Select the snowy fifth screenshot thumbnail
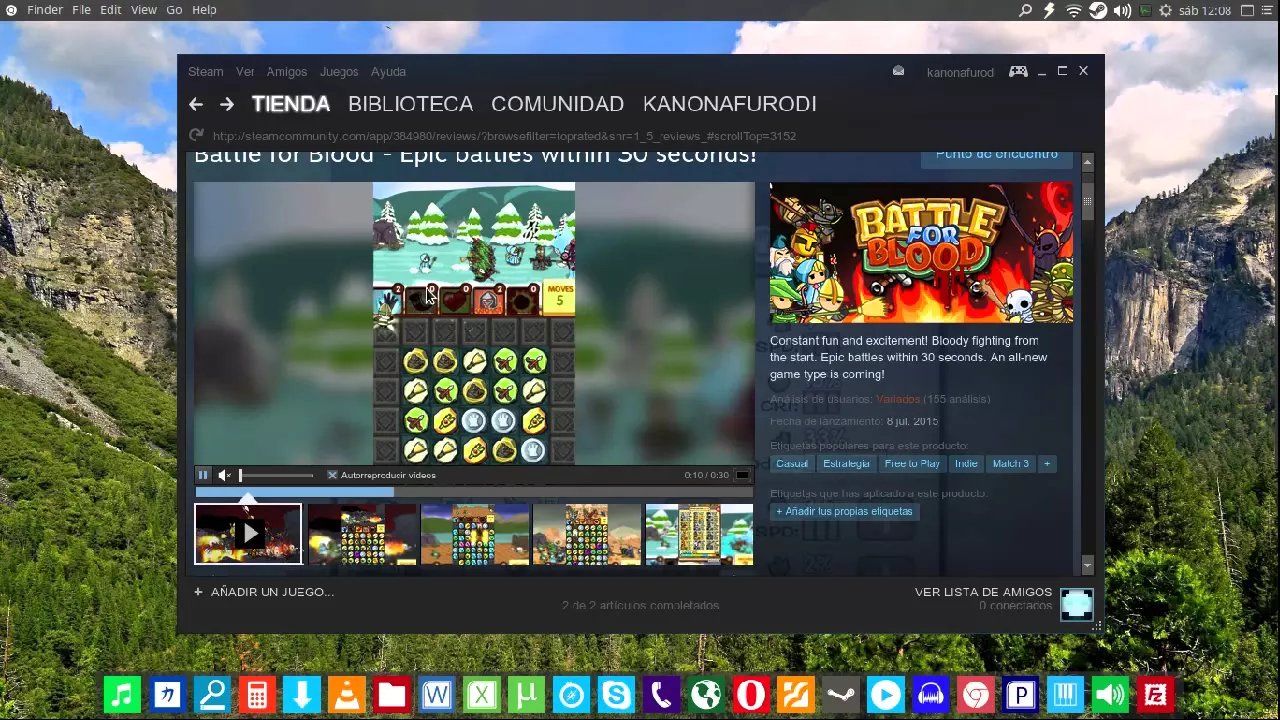Viewport: 1280px width, 720px height. (699, 534)
